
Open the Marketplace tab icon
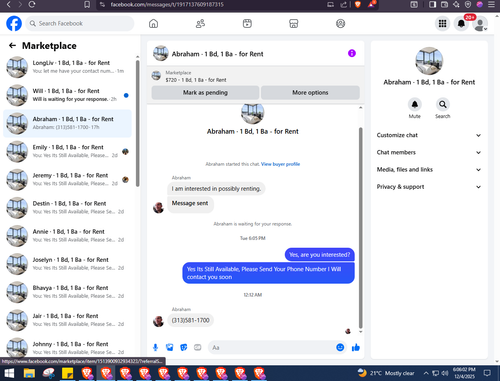click(294, 23)
